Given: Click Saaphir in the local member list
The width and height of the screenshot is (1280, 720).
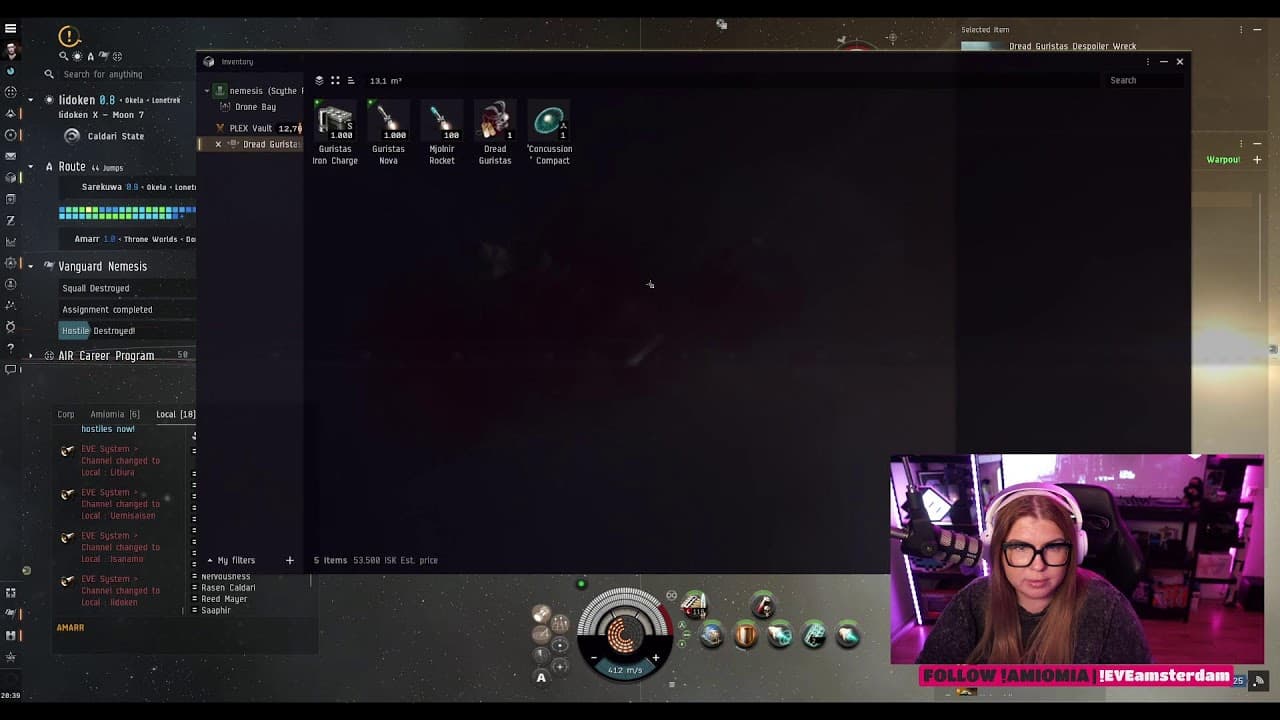Looking at the screenshot, I should click(216, 610).
